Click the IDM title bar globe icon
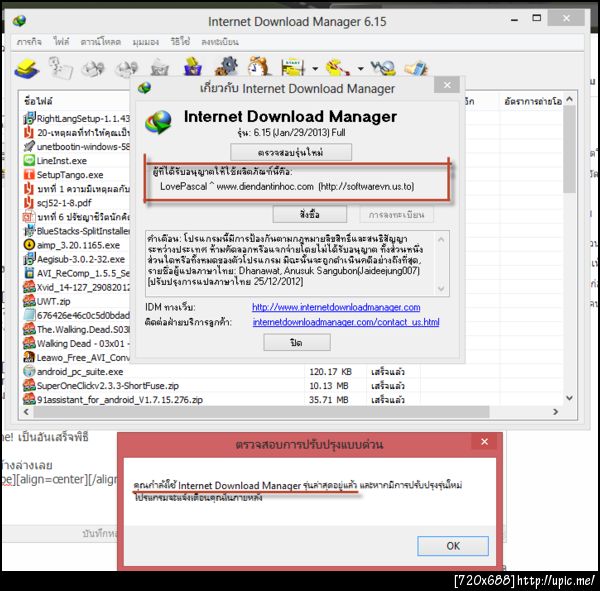This screenshot has height=591, width=600. (x=19, y=21)
